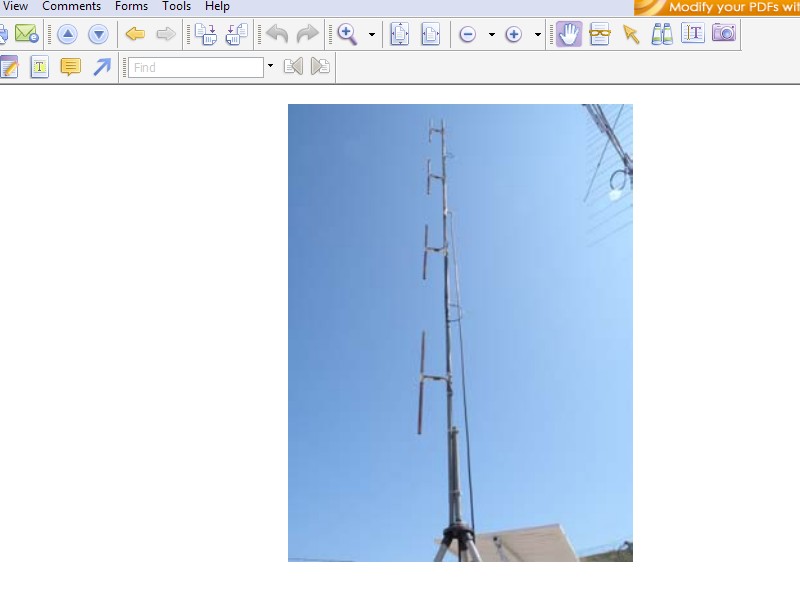Open the zoom in dropdown arrow
Image resolution: width=800 pixels, height=600 pixels.
click(538, 35)
